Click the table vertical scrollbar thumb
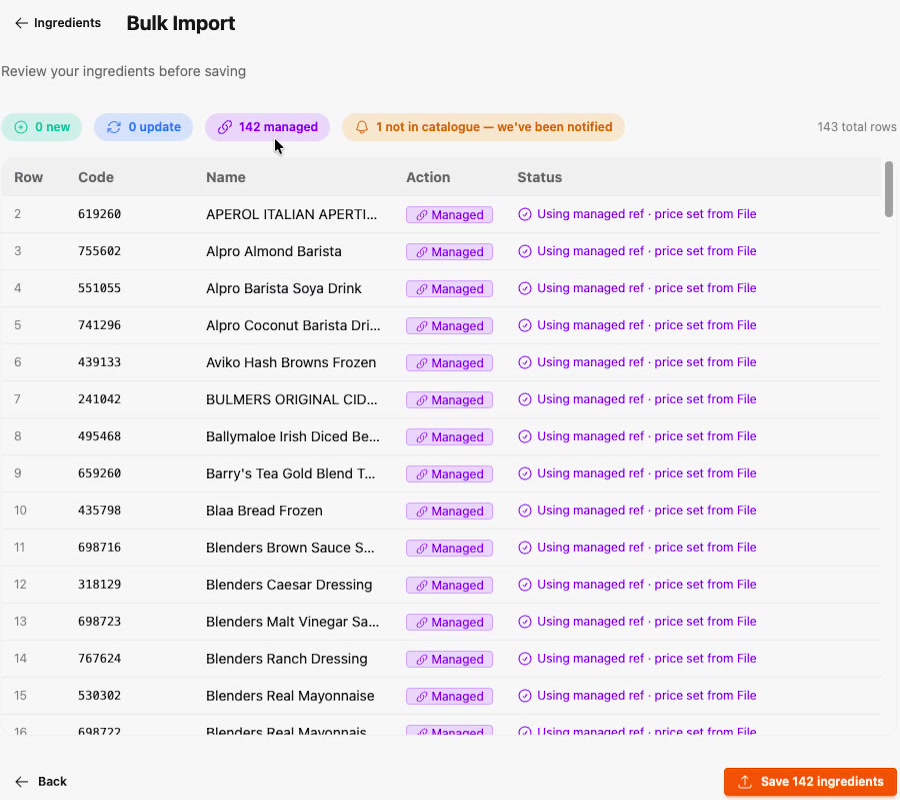The image size is (900, 800). 889,189
